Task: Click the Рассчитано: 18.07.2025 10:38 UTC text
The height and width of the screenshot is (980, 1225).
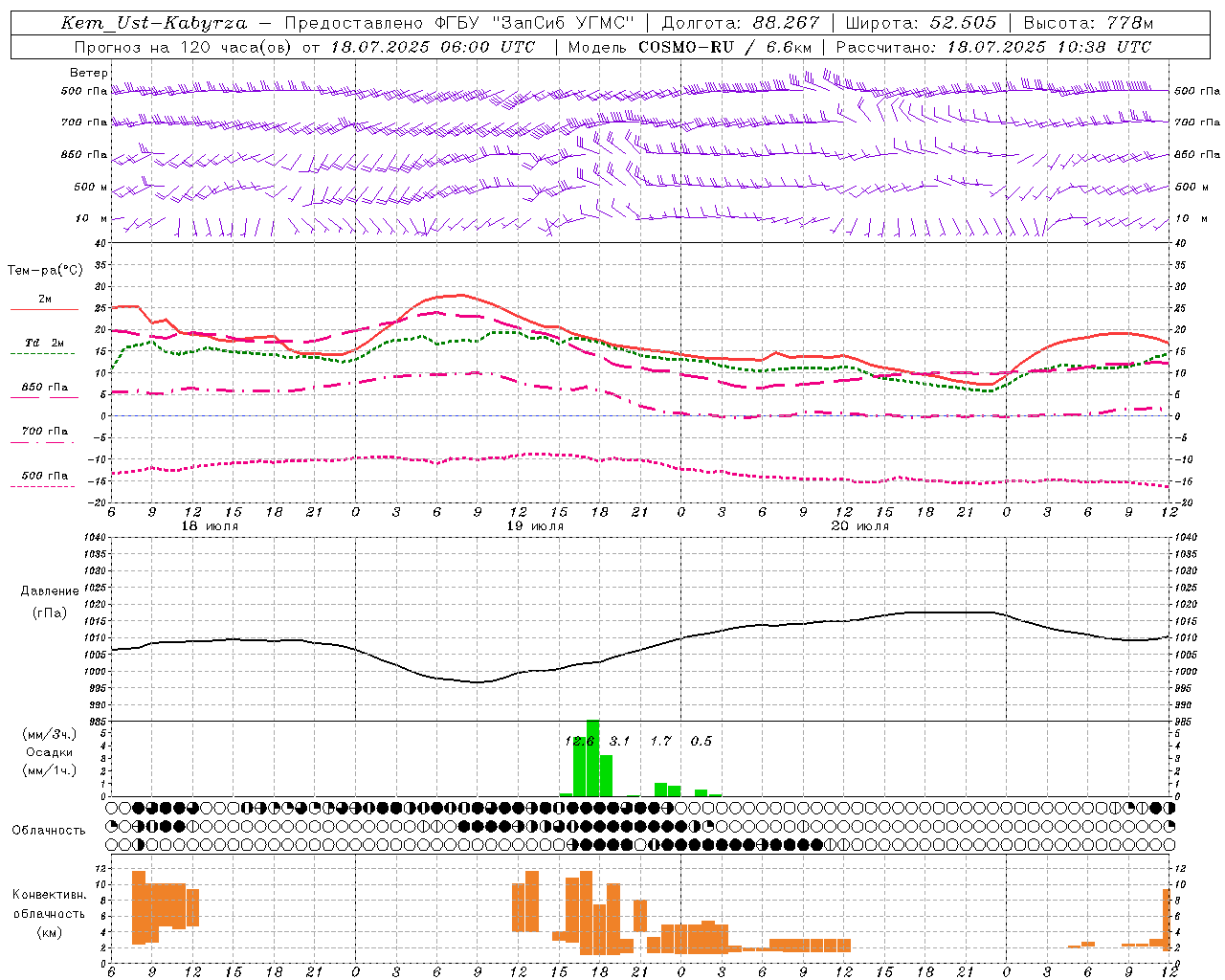Action: [x=994, y=47]
